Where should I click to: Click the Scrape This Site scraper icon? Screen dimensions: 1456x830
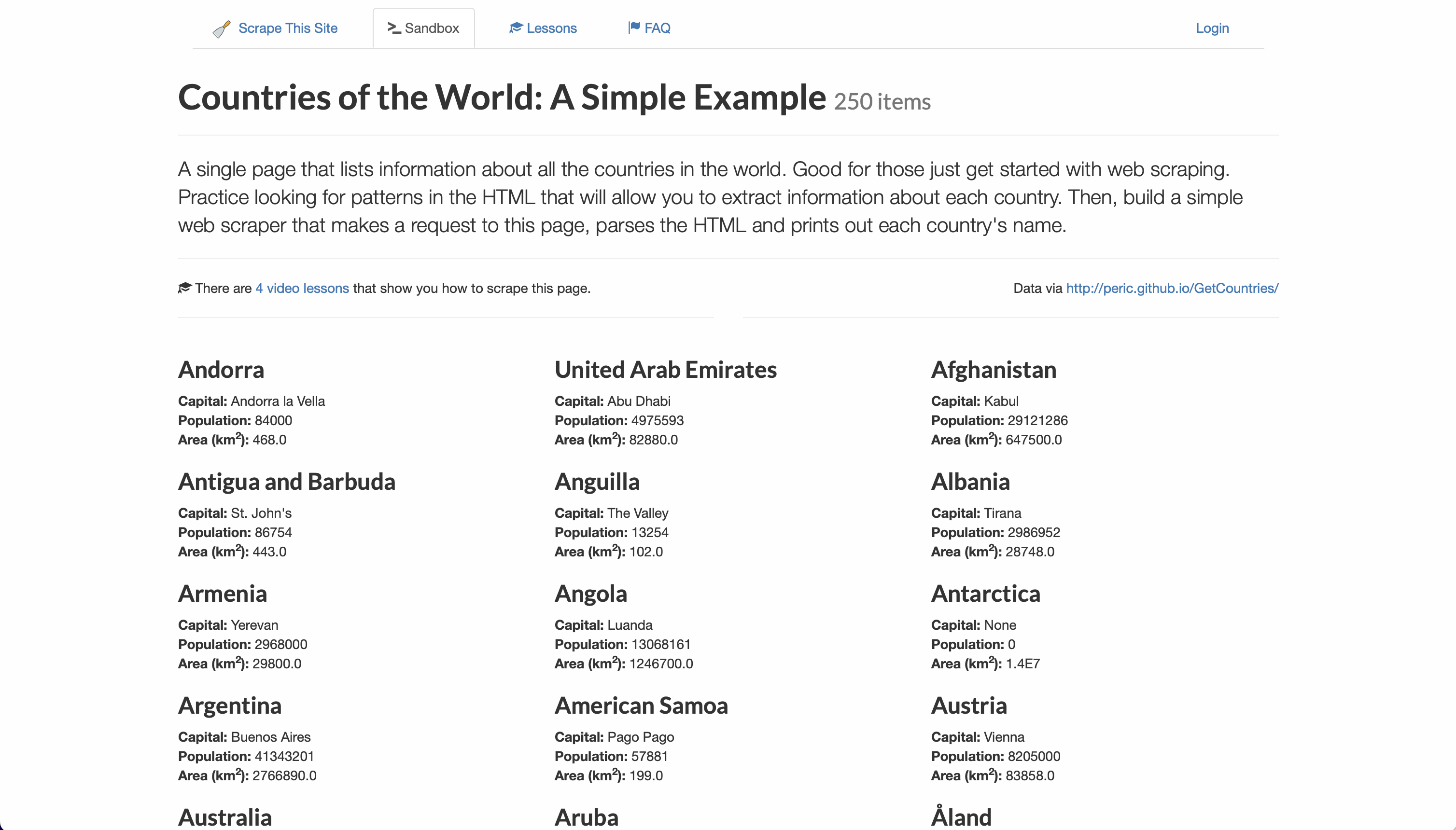click(x=221, y=29)
